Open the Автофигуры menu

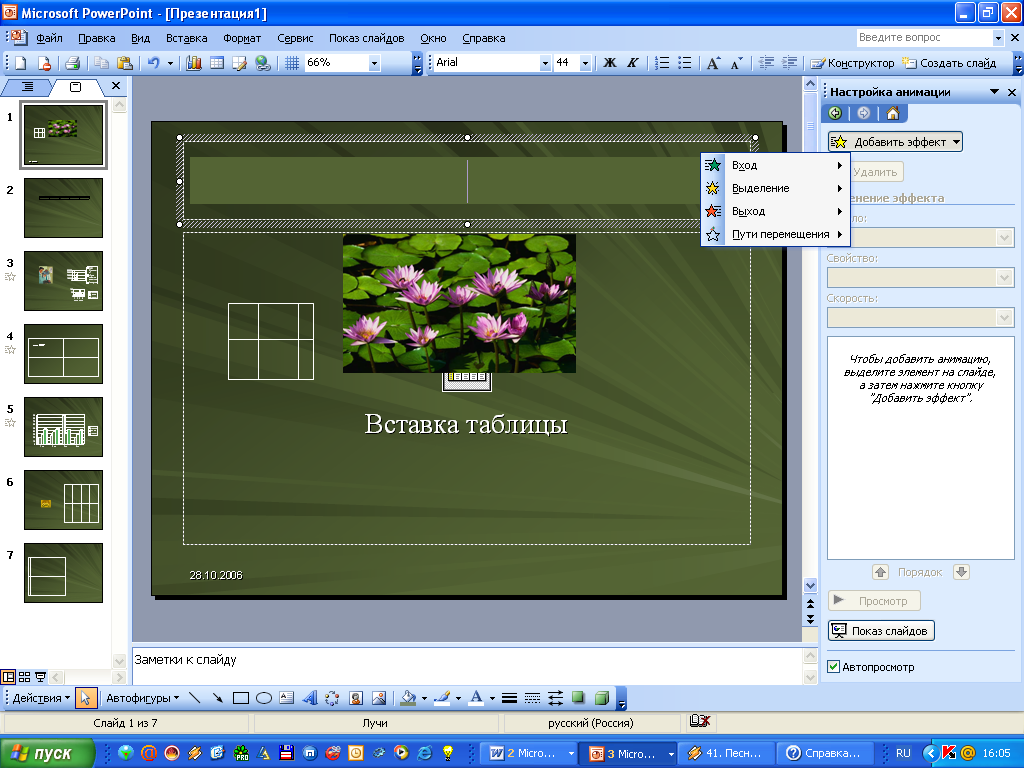[x=142, y=698]
